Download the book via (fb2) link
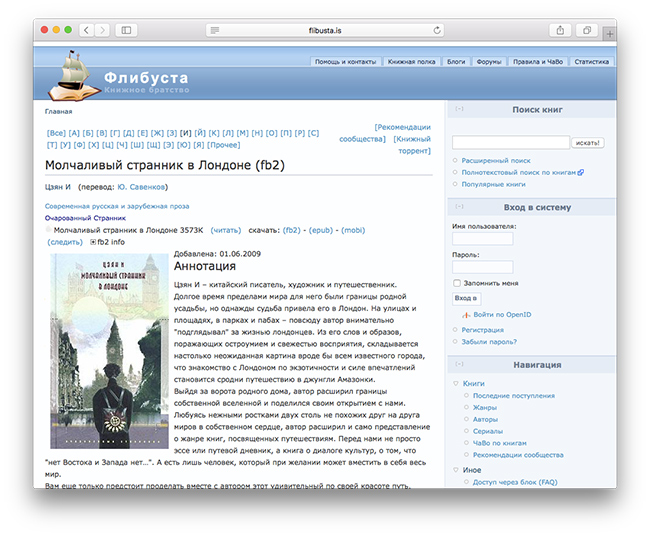650x536 pixels. coord(291,230)
